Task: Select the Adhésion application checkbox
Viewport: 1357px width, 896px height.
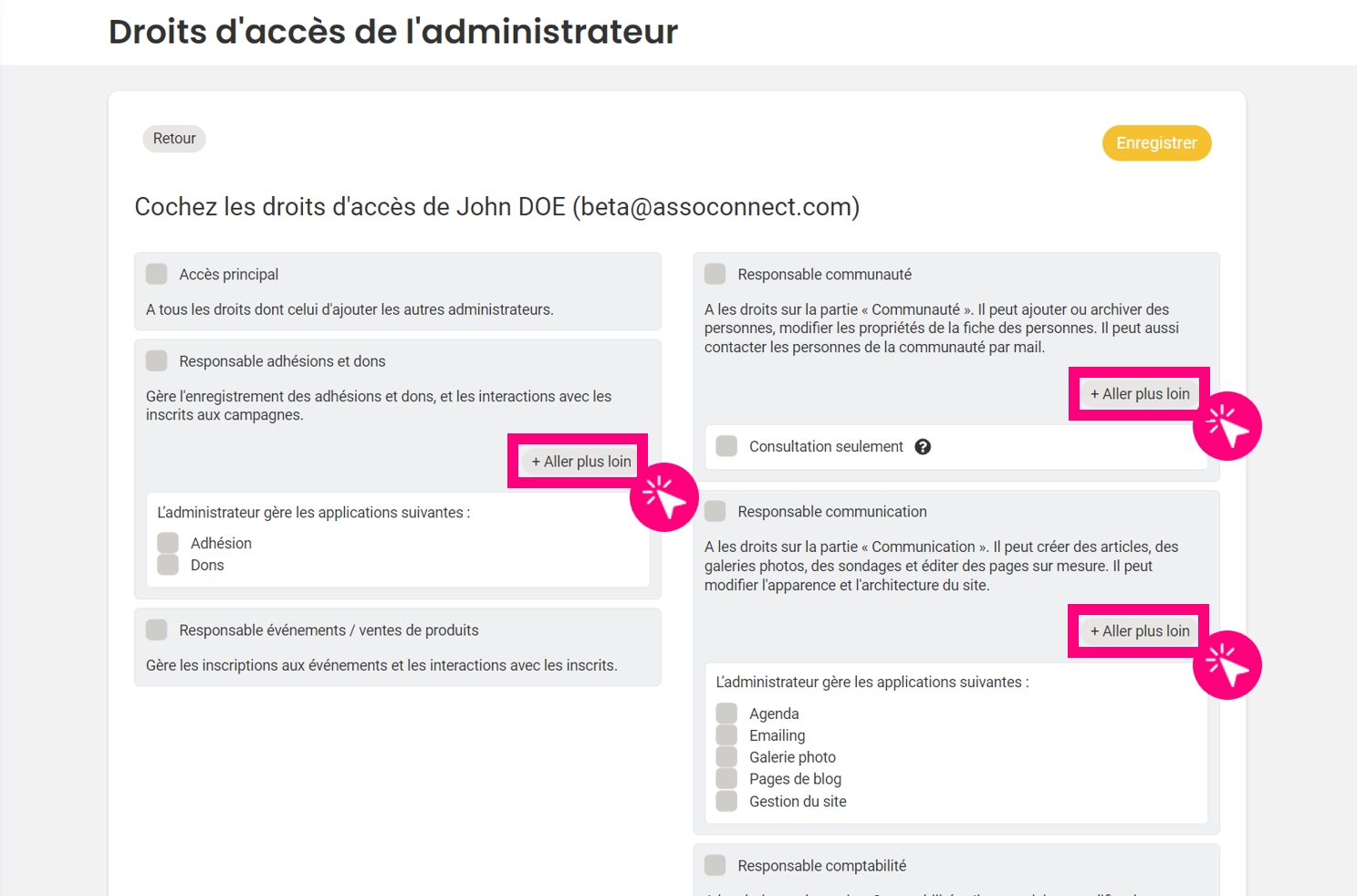Action: click(x=168, y=544)
